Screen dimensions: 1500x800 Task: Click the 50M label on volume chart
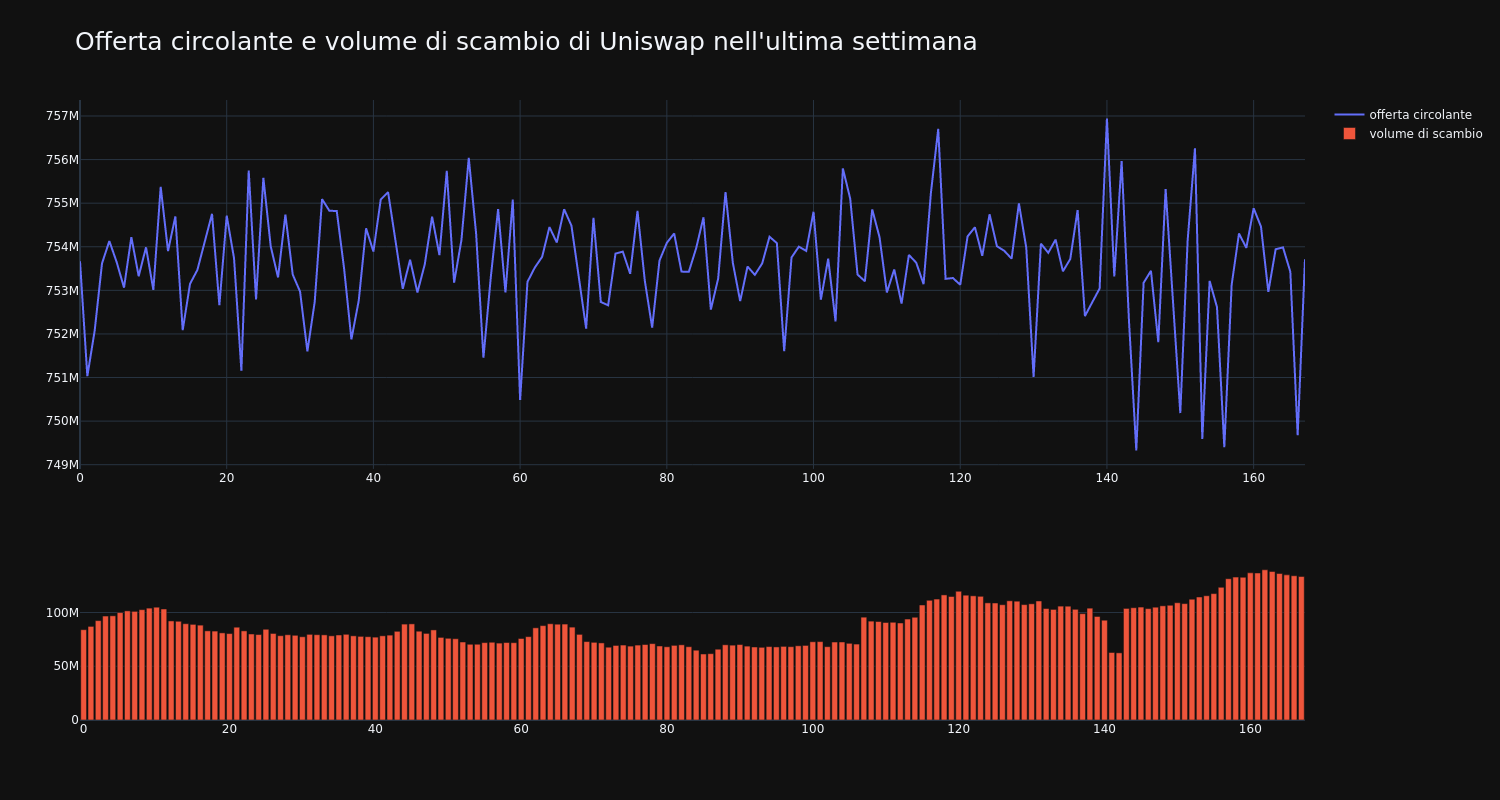pyautogui.click(x=64, y=666)
